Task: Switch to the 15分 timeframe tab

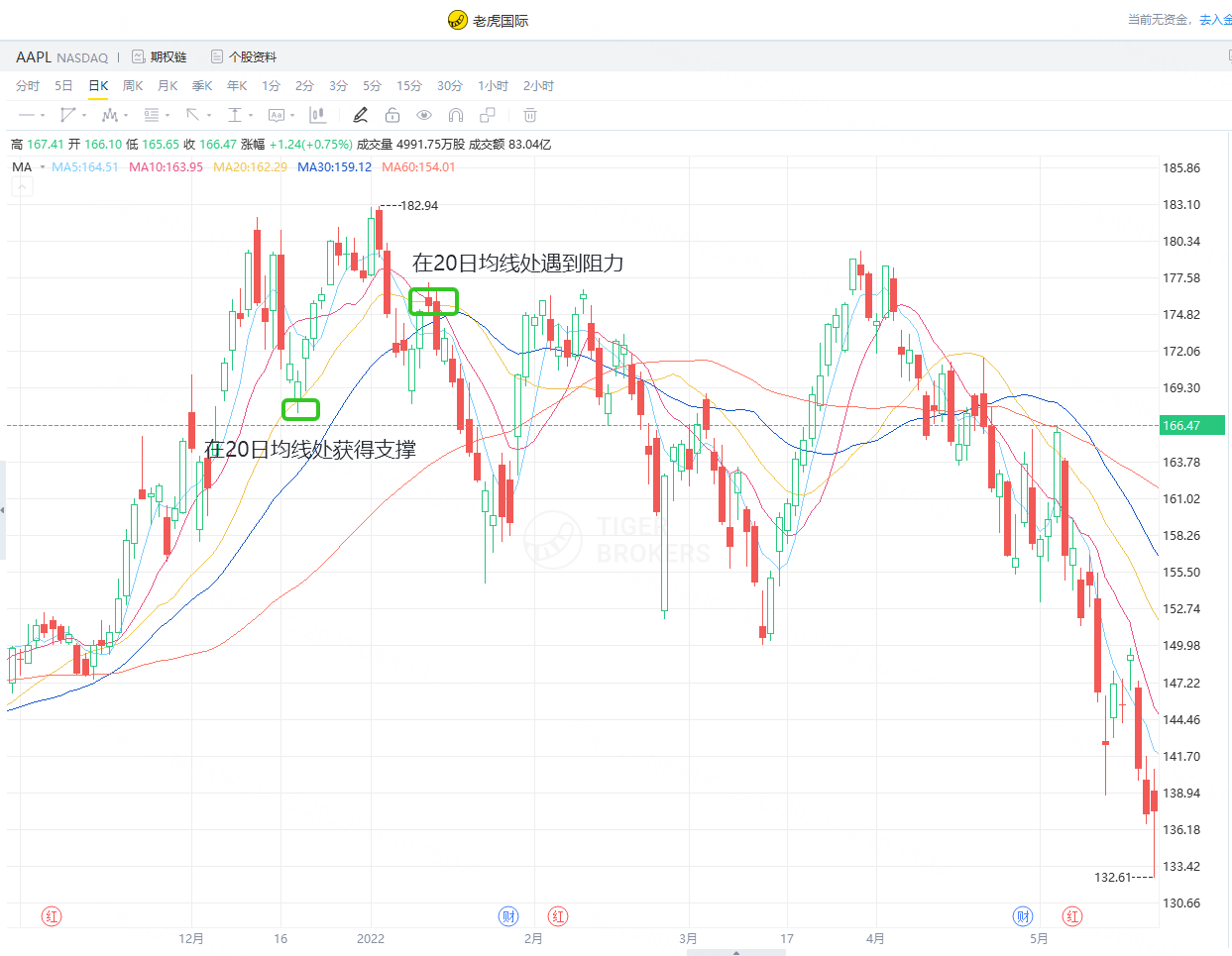Action: click(408, 86)
